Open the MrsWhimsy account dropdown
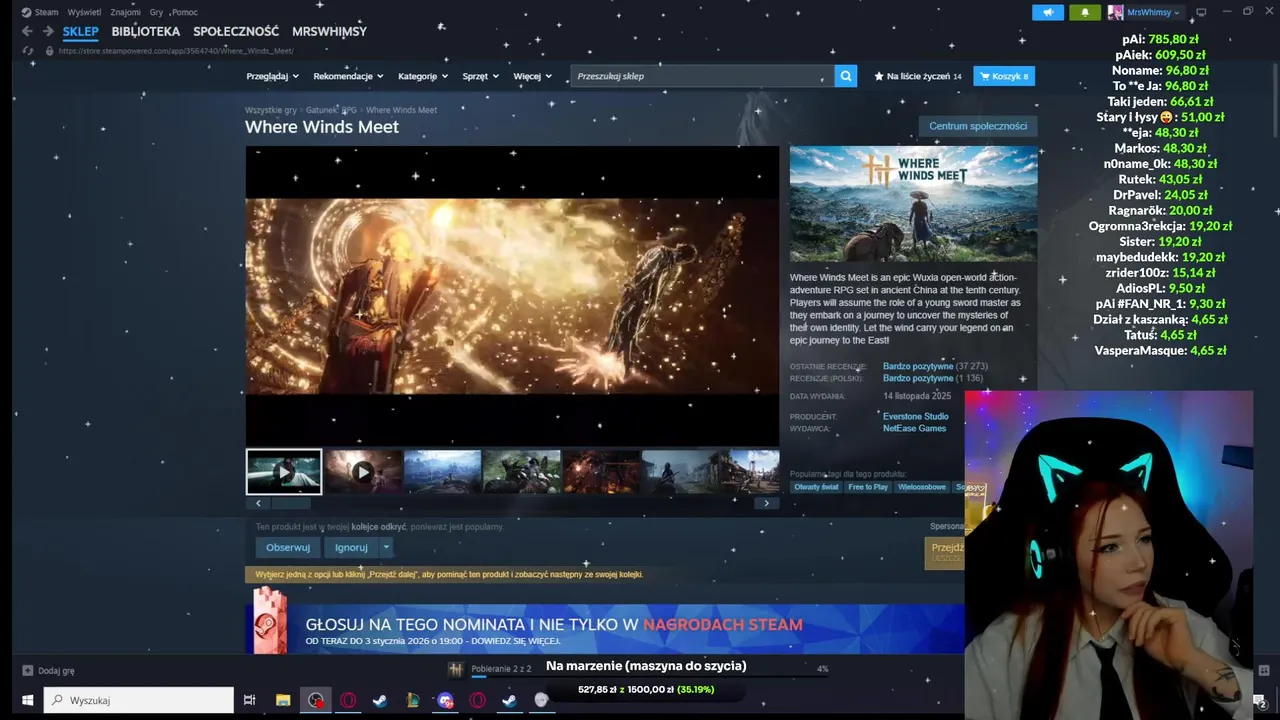 pos(1153,12)
